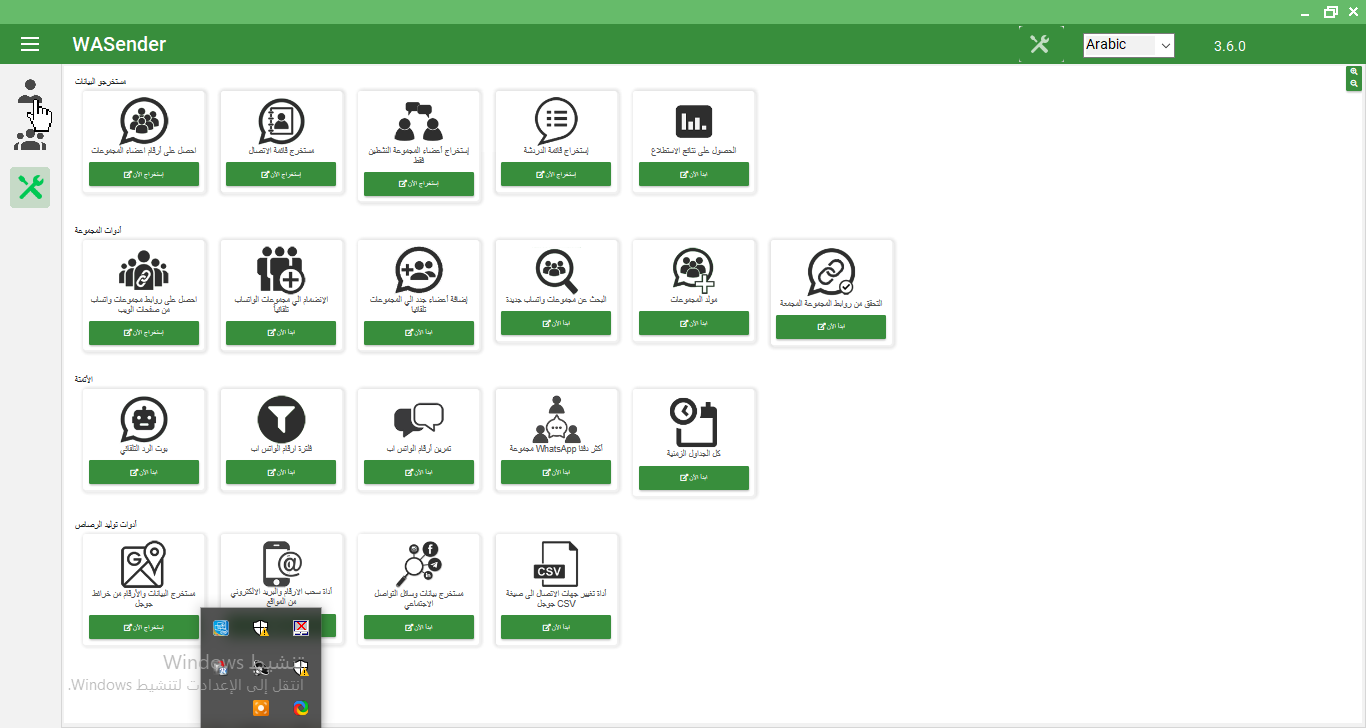Click the CSV contacts converter icon
Viewport: 1366px width, 728px height.
(556, 565)
